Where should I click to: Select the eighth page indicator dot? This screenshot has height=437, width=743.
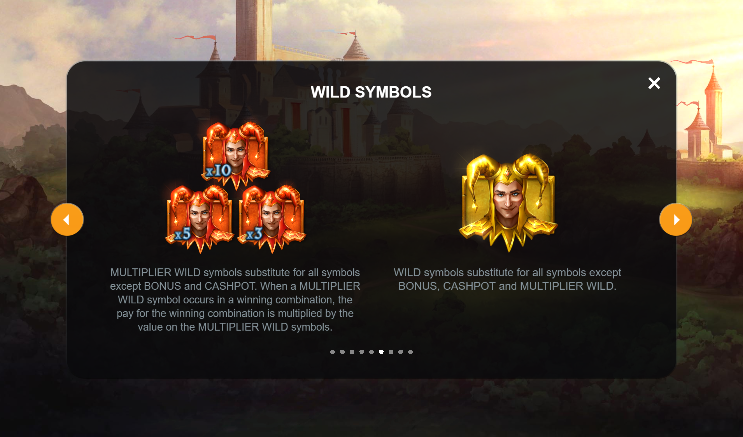400,352
